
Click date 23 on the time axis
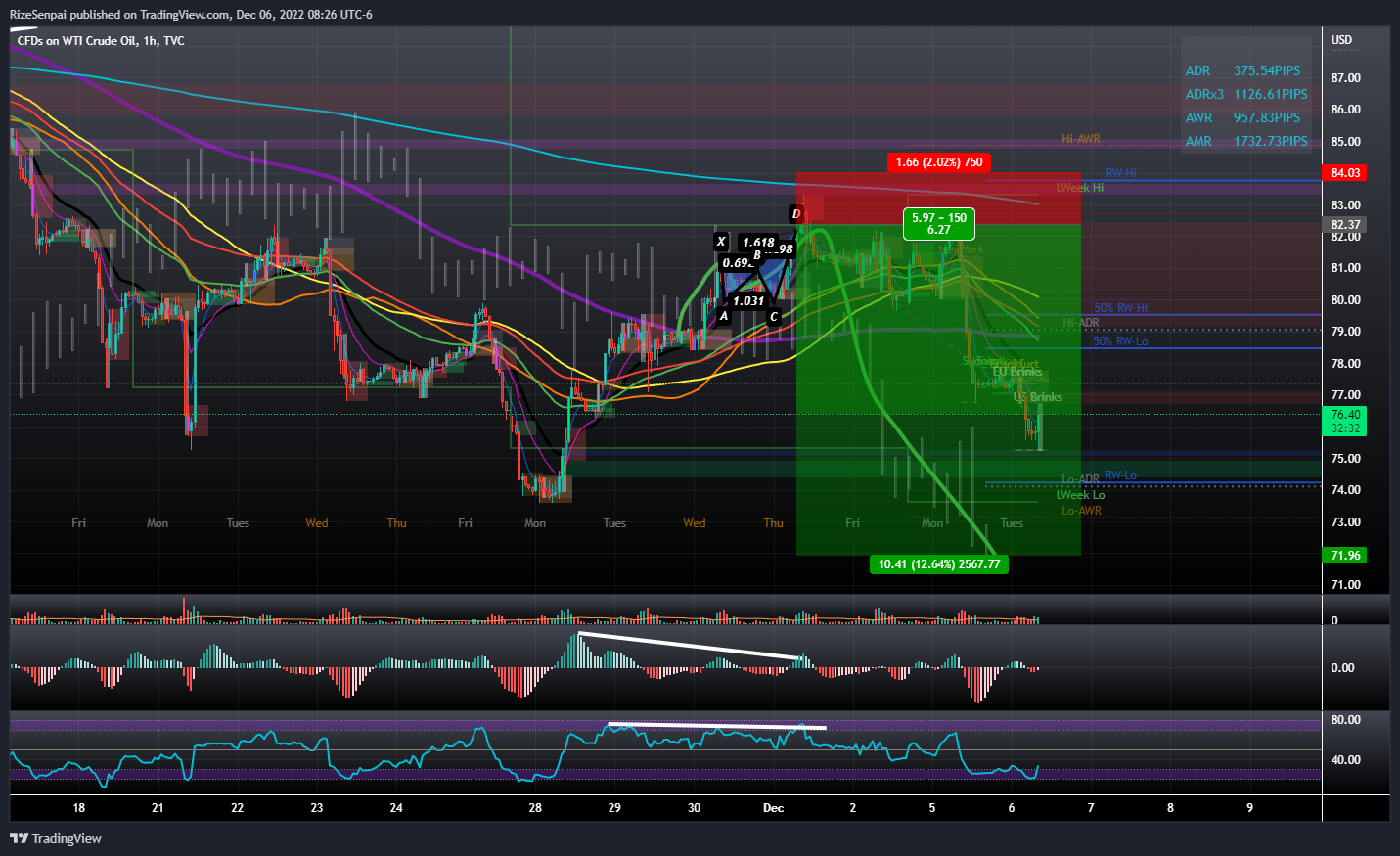click(317, 808)
